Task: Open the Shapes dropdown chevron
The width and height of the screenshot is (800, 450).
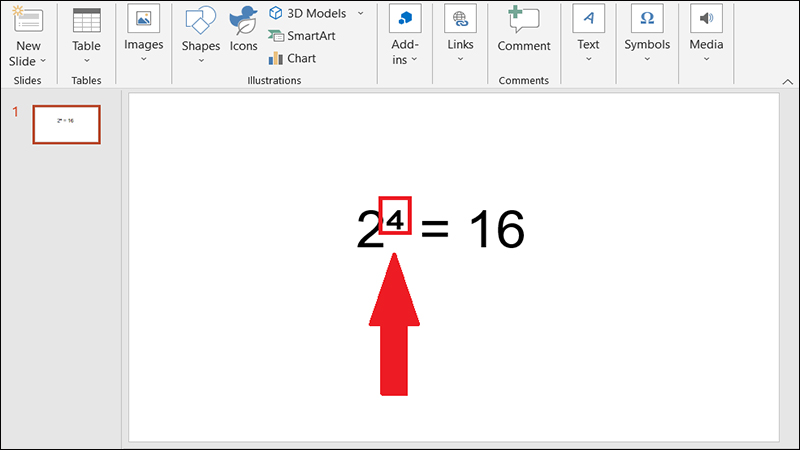Action: (201, 61)
